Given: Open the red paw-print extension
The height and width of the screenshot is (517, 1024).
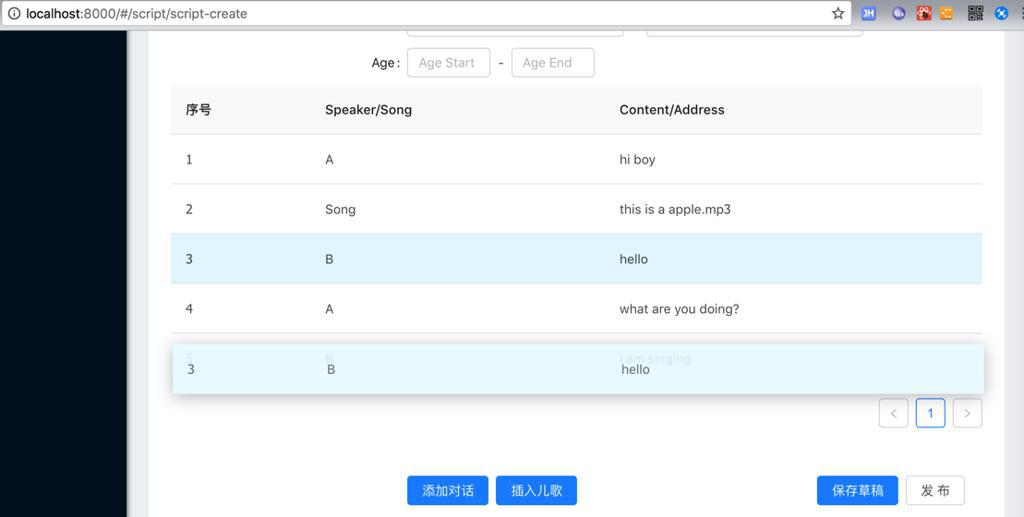Looking at the screenshot, I should (924, 14).
